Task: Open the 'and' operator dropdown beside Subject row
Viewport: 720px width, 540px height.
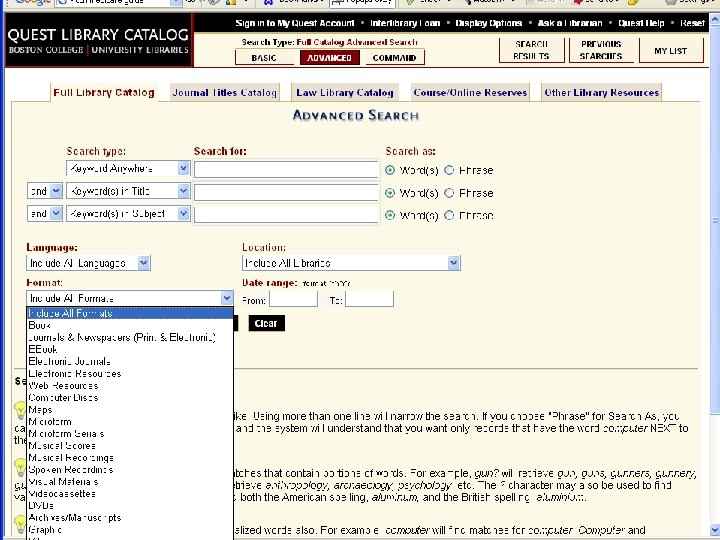Action: coord(45,214)
